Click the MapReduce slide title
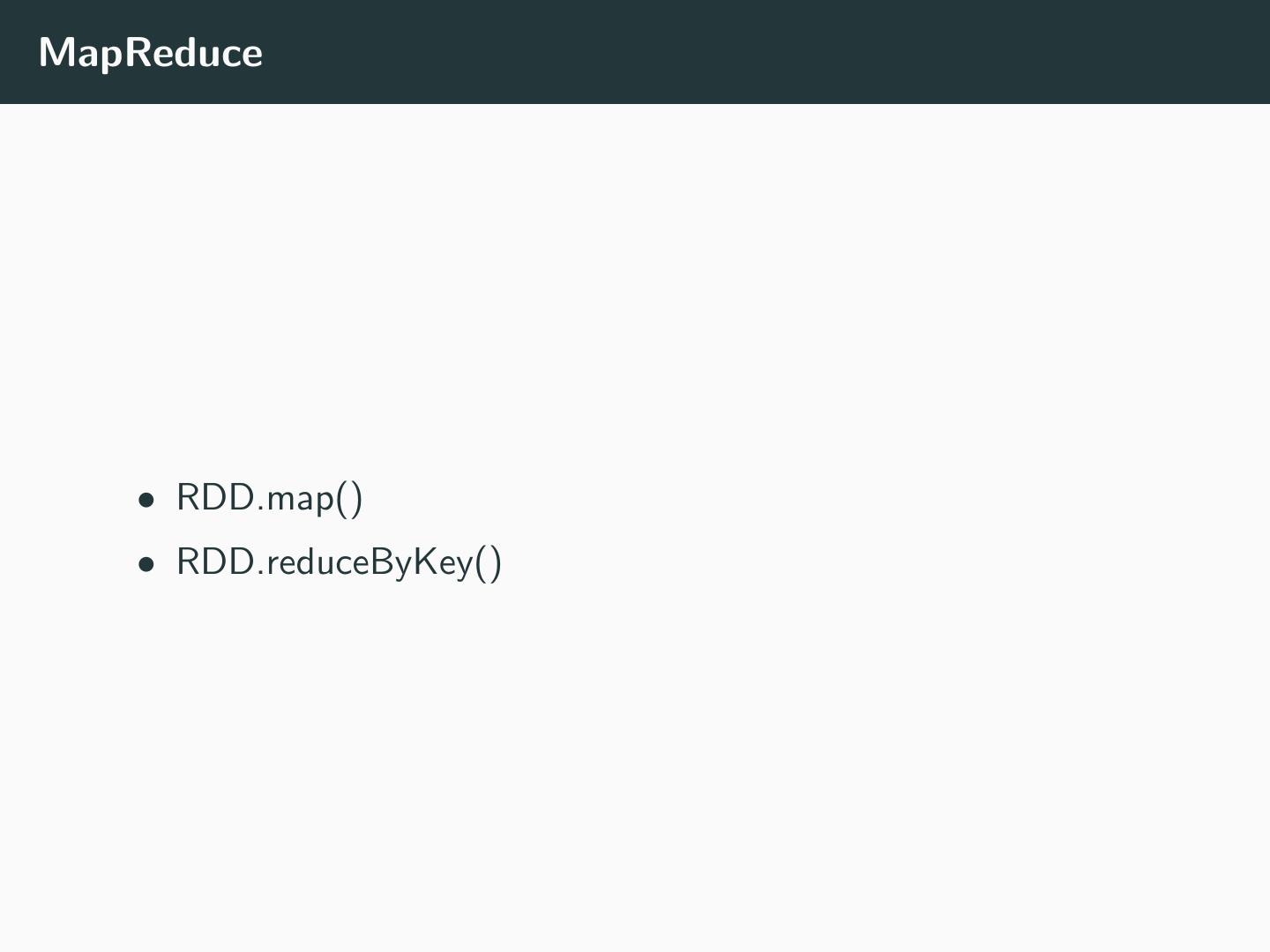 point(151,53)
